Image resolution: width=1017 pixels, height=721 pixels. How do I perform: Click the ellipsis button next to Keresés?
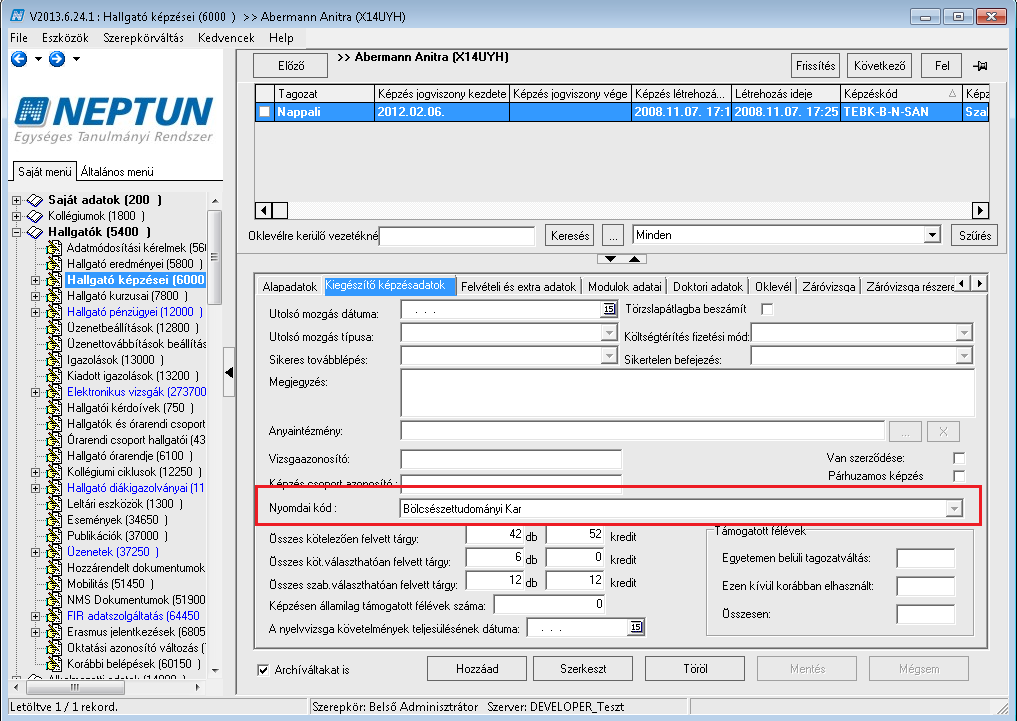pyautogui.click(x=613, y=235)
